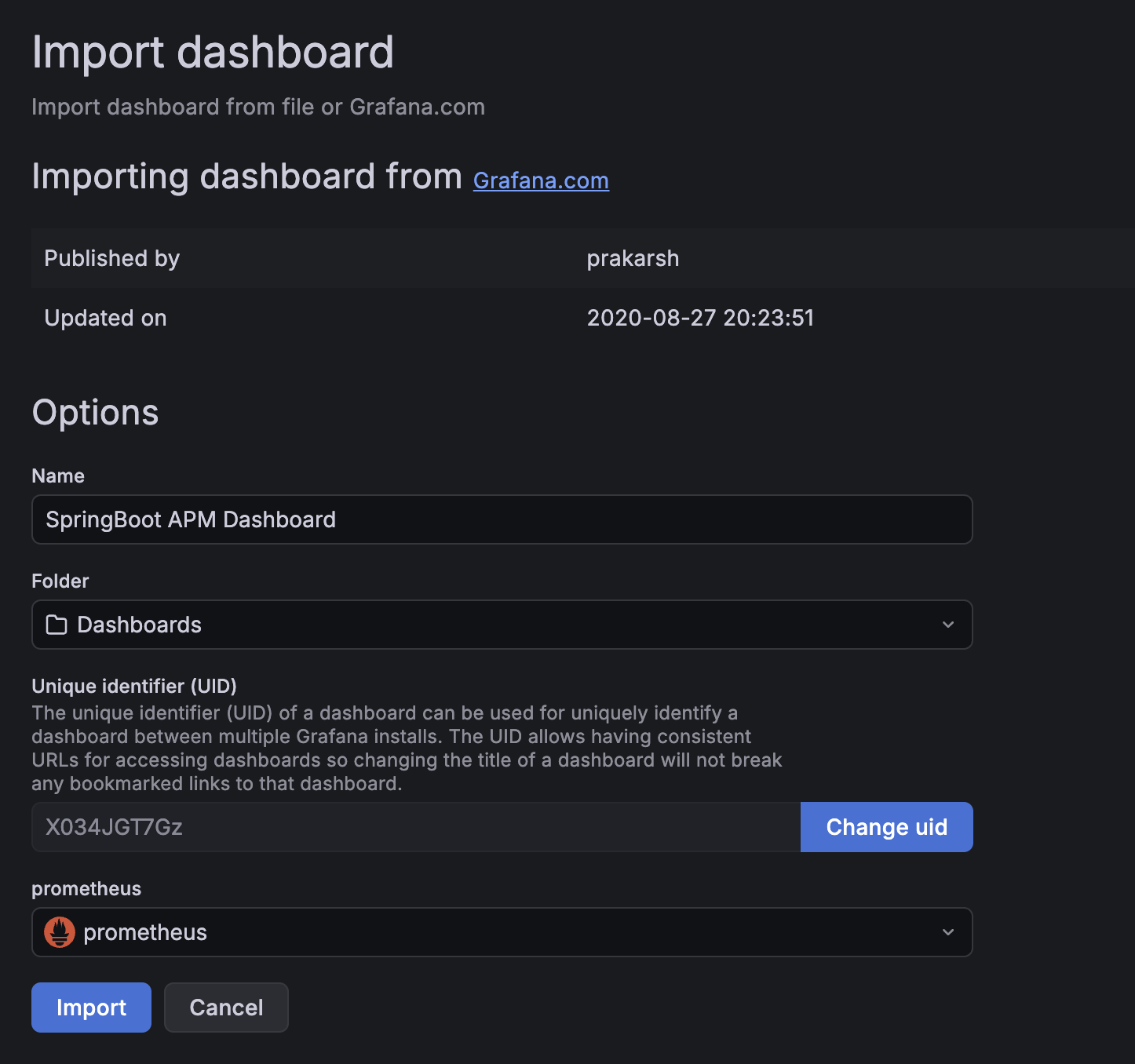
Task: Focus the Name field with SpringBoot APM Dashboard
Action: [502, 519]
